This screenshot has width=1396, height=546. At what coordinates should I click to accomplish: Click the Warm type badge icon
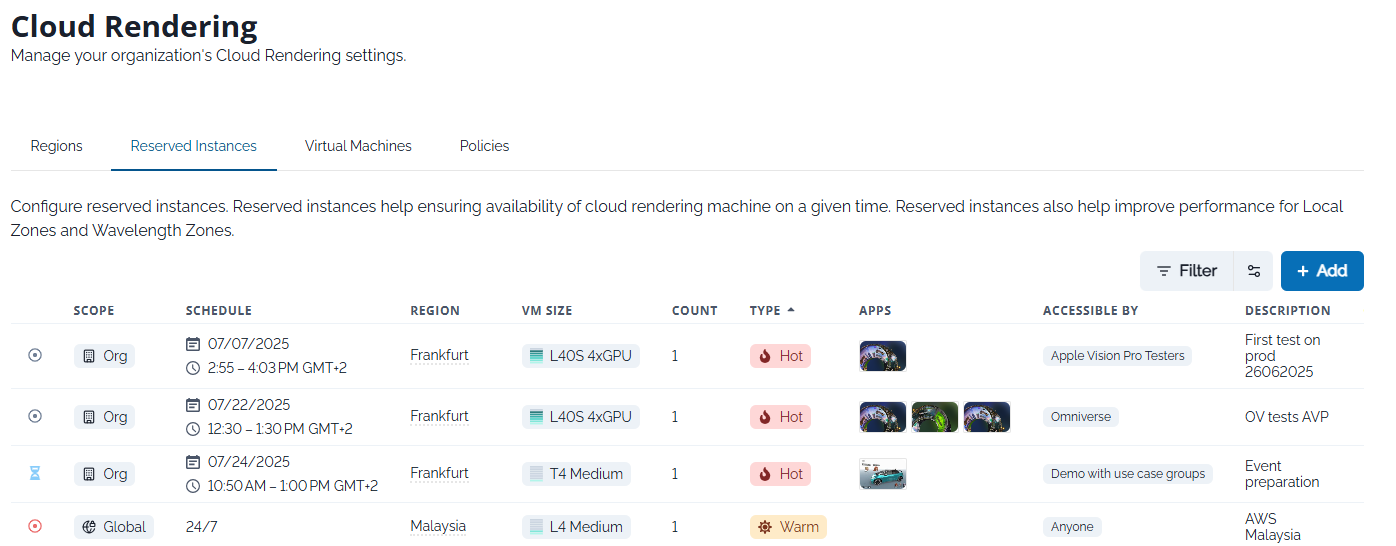coord(765,527)
